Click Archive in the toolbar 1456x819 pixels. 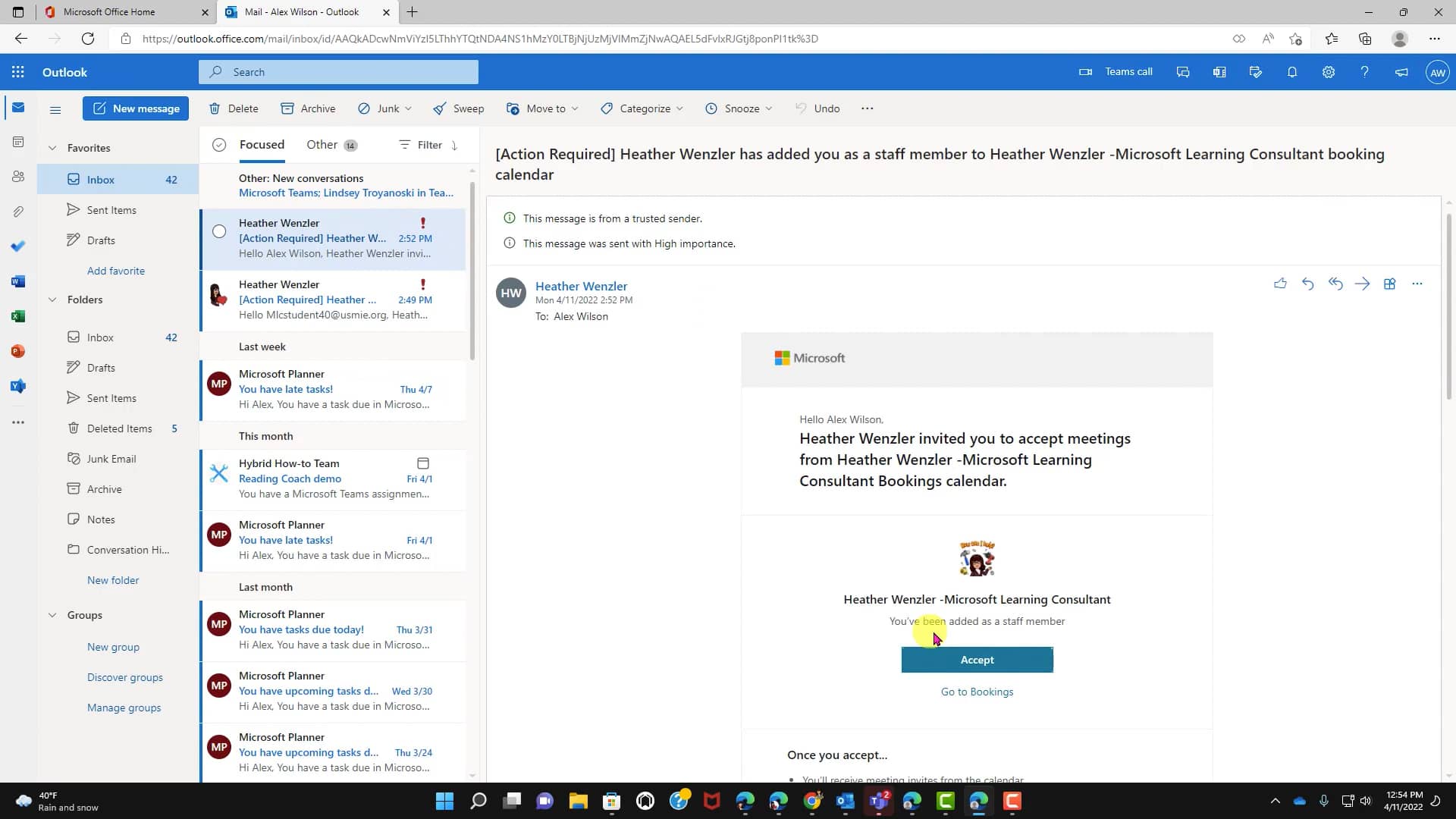point(308,109)
